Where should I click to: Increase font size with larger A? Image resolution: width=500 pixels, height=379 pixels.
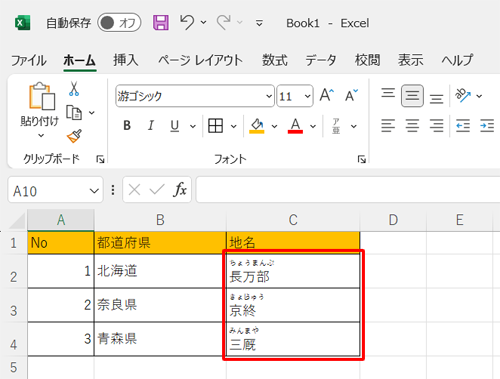click(x=326, y=95)
